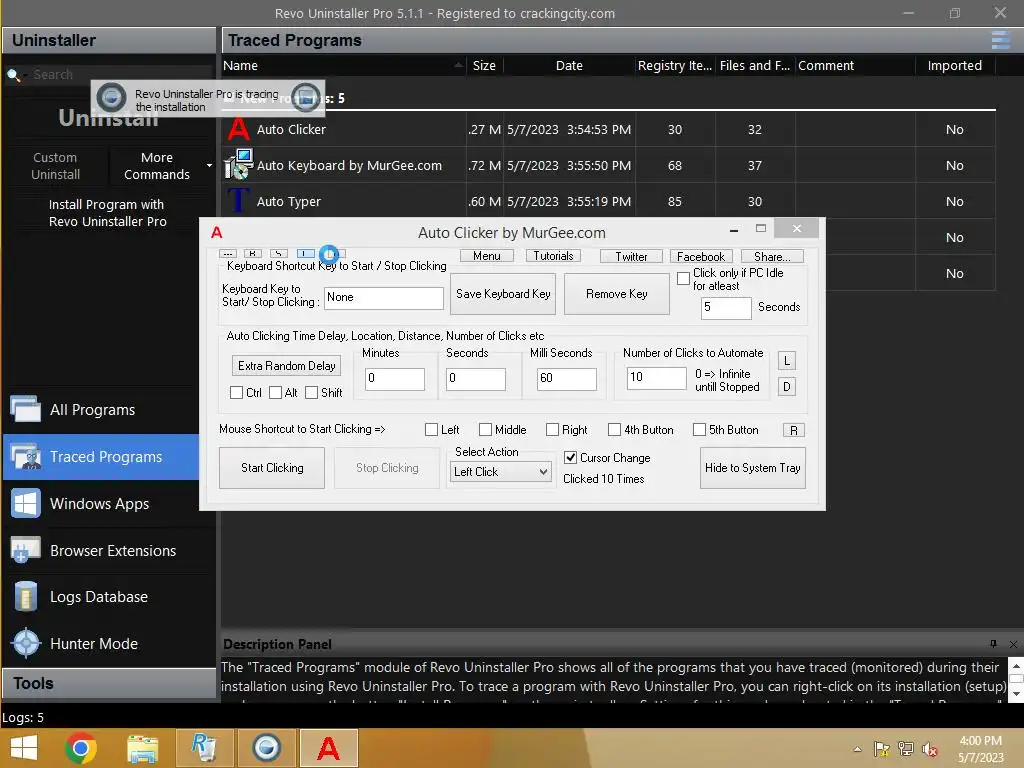Click the Keyboard Key 'None' input field

pyautogui.click(x=384, y=298)
